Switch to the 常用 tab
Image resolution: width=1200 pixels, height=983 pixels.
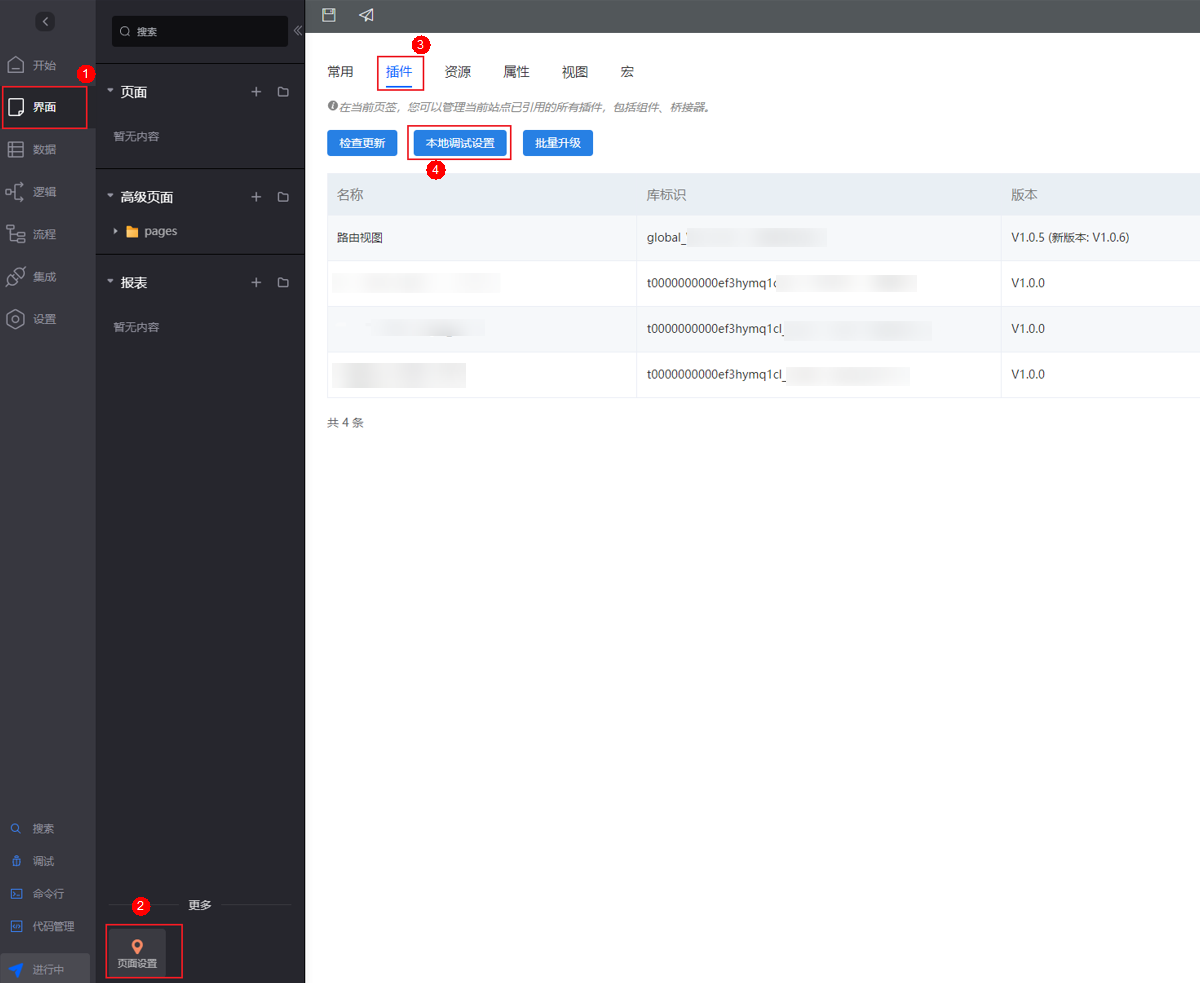[x=340, y=72]
